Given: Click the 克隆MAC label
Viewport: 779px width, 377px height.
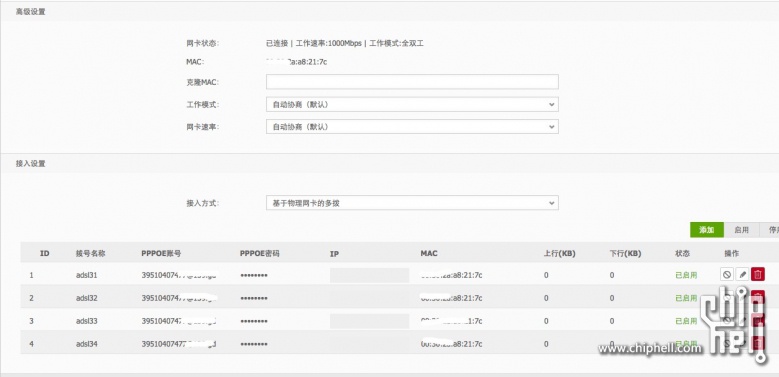Looking at the screenshot, I should point(203,82).
